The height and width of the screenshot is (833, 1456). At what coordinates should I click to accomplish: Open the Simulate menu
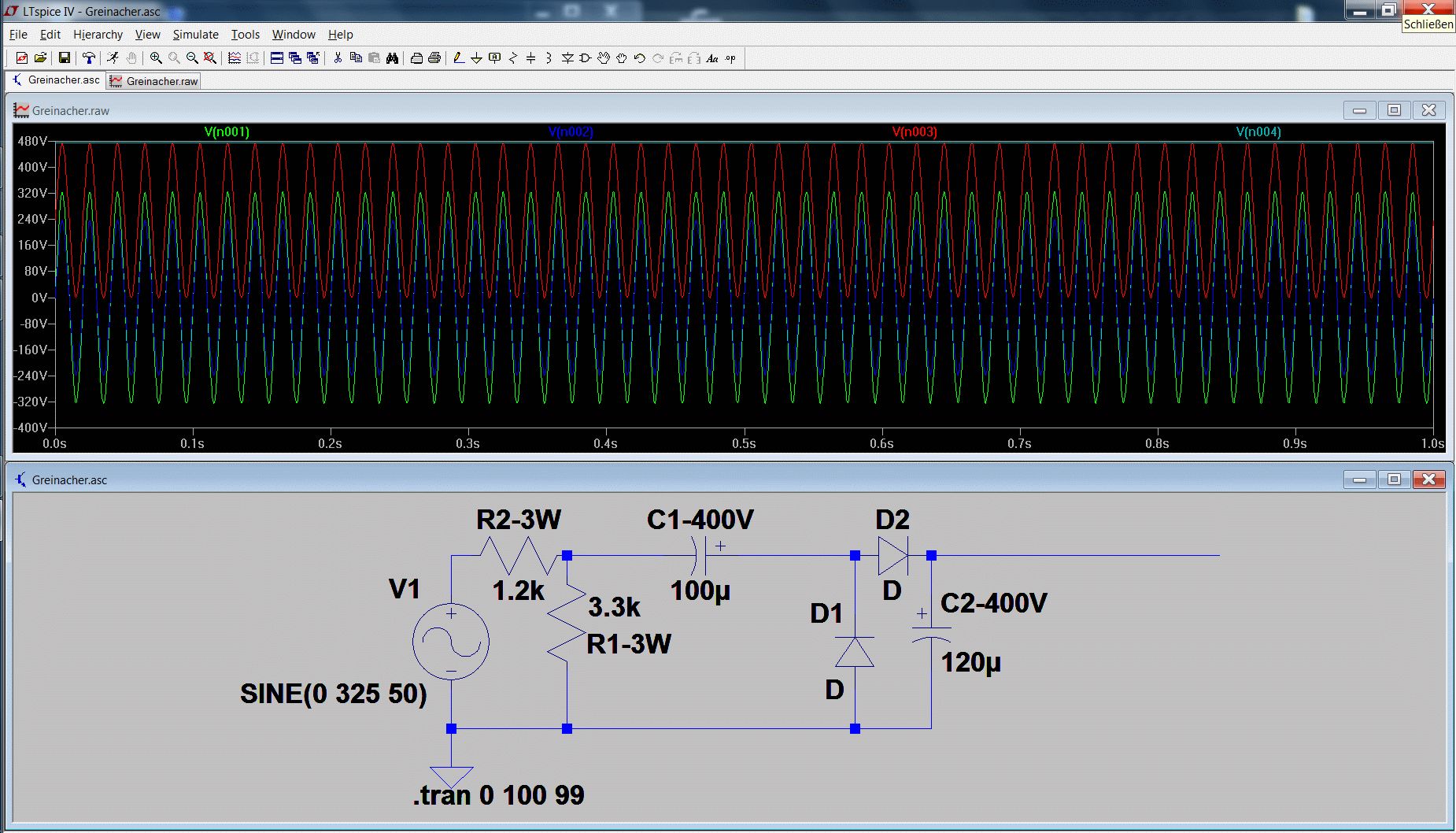click(x=195, y=35)
